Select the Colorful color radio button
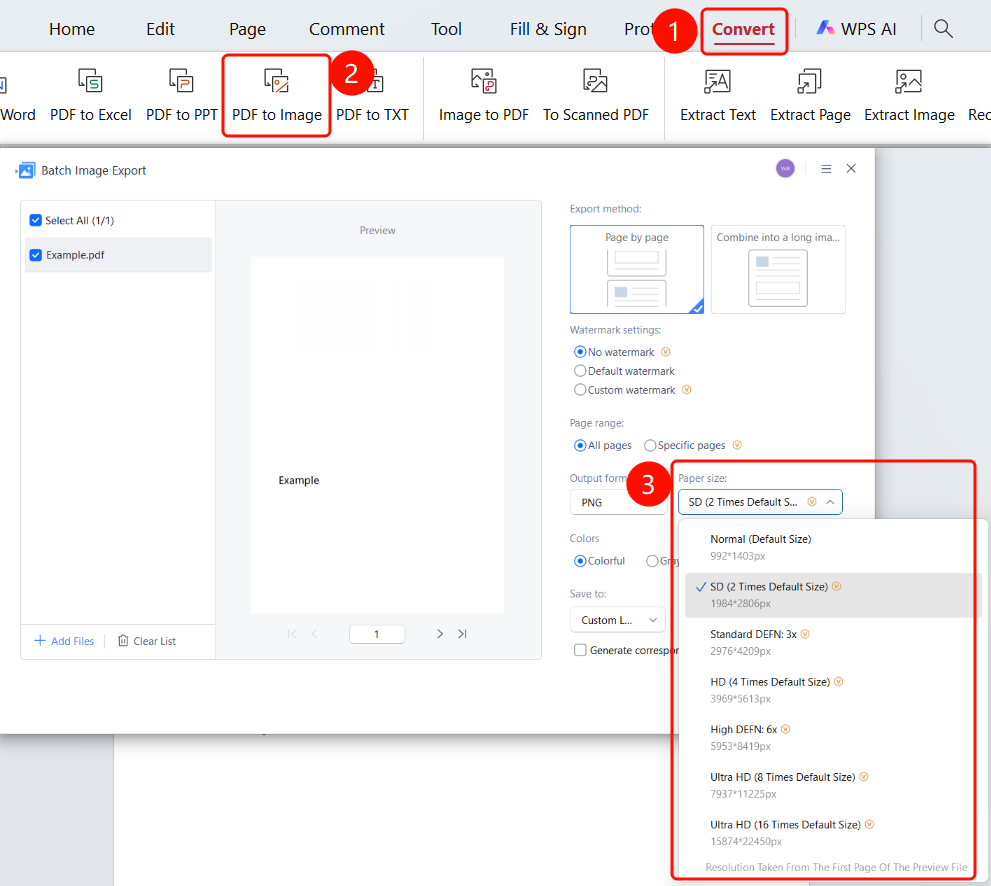 (x=580, y=561)
